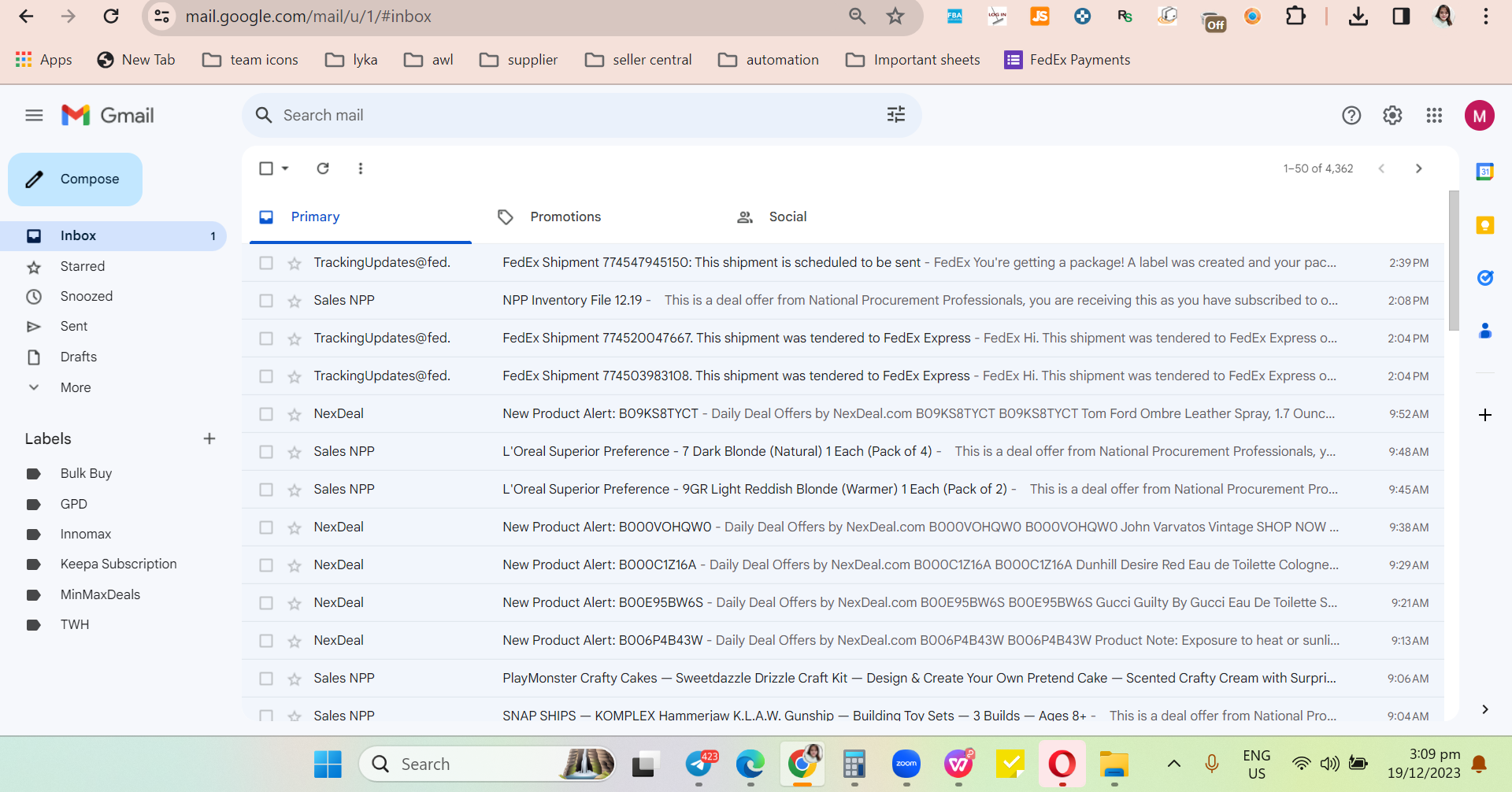Open Google Contacts side panel

[1485, 331]
